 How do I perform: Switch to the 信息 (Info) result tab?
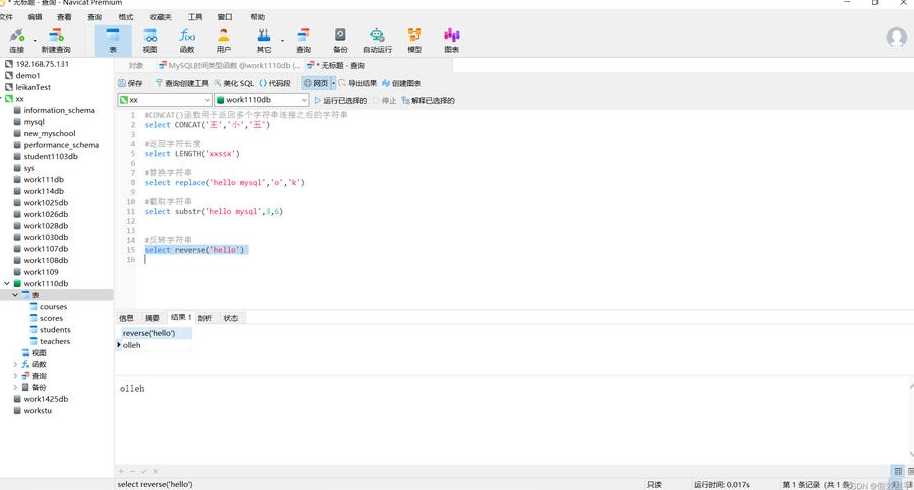[126, 318]
